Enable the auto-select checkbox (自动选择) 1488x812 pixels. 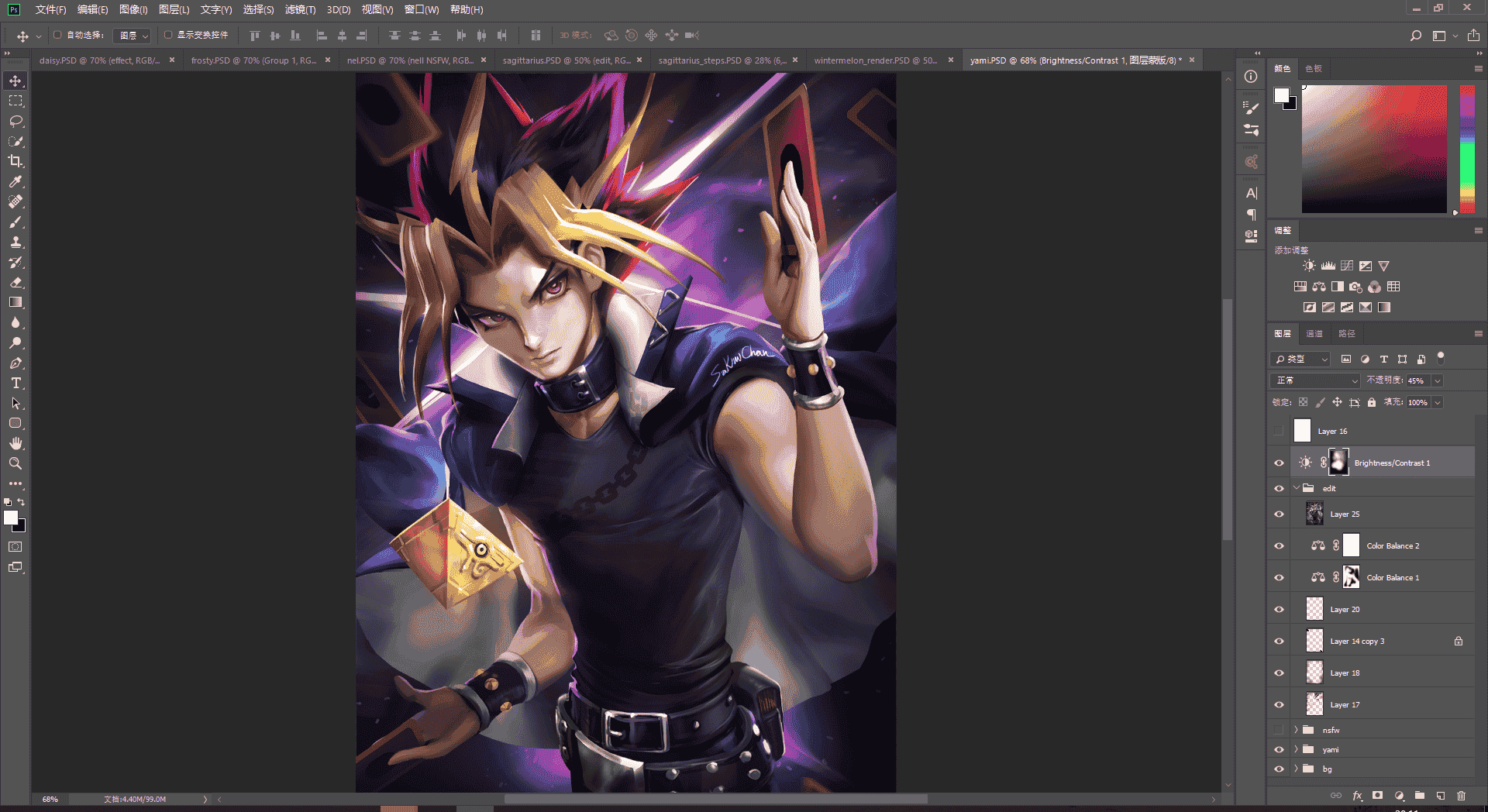(57, 35)
